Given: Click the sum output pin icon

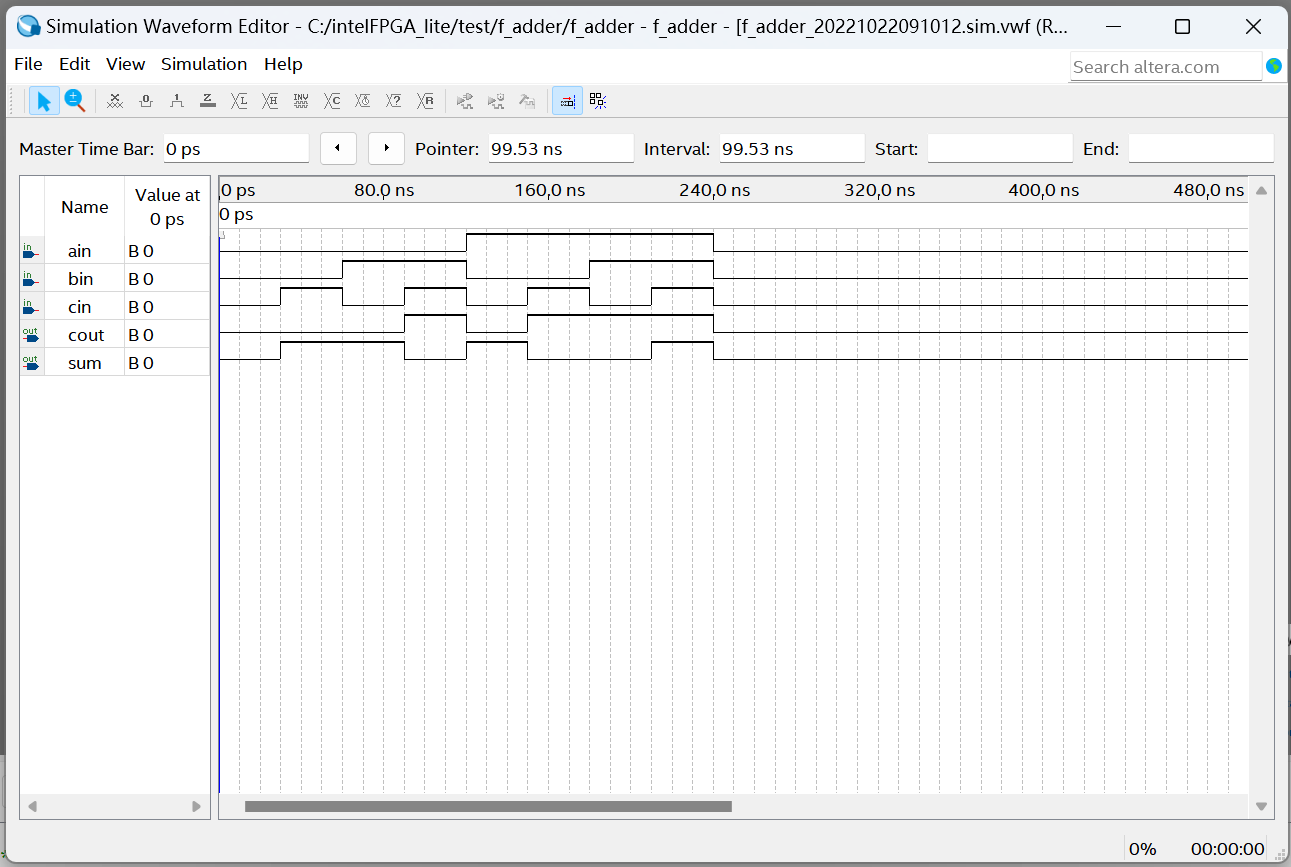Looking at the screenshot, I should (x=30, y=363).
